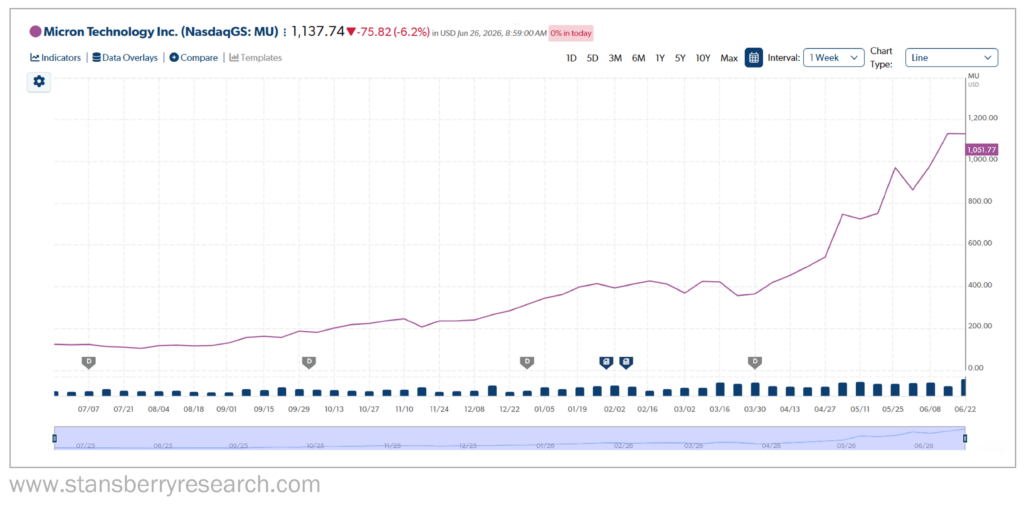Open the Indicators menu
This screenshot has width=1024, height=506.
coord(56,57)
